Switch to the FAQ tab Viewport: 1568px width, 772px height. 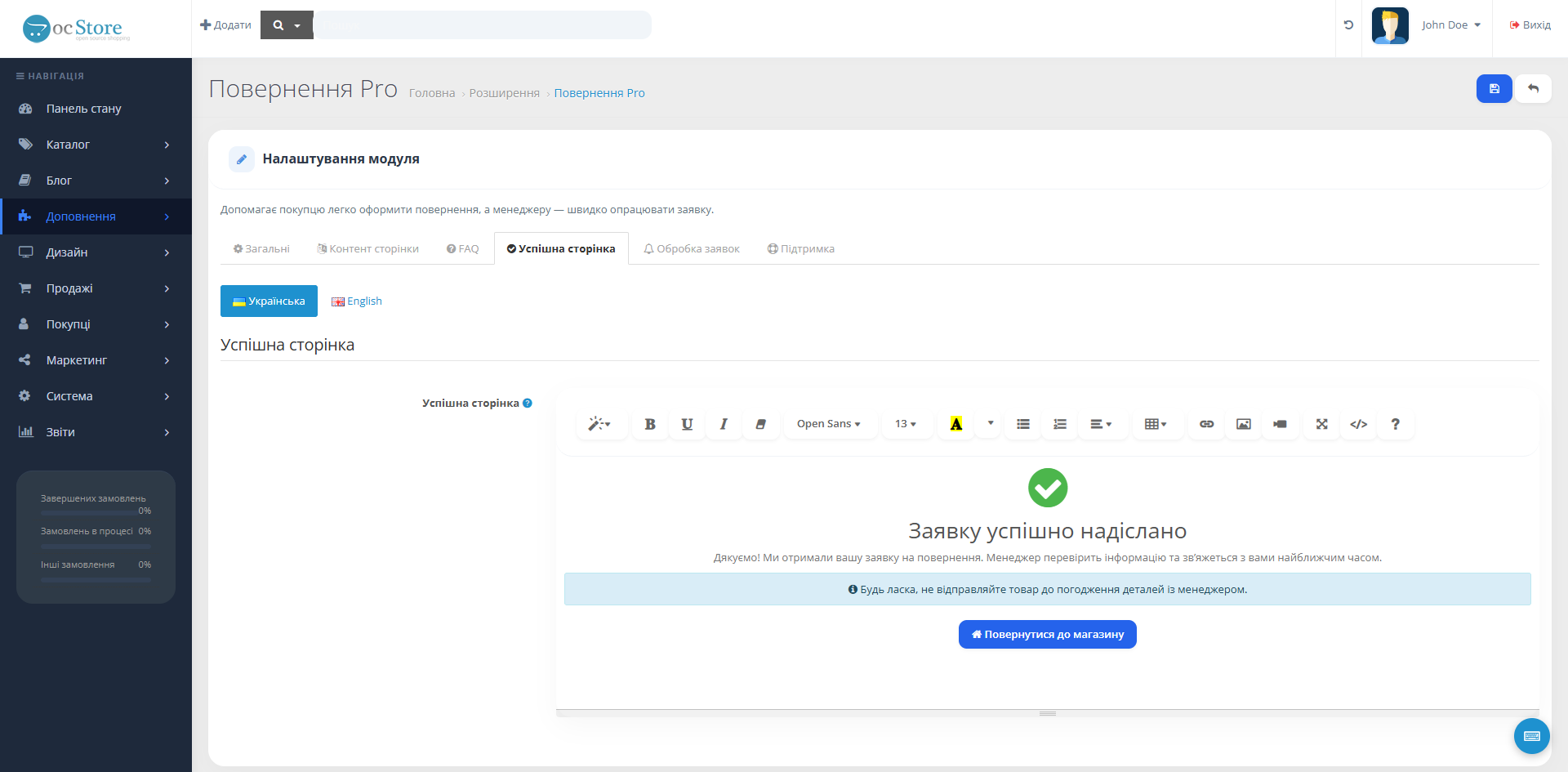(462, 249)
